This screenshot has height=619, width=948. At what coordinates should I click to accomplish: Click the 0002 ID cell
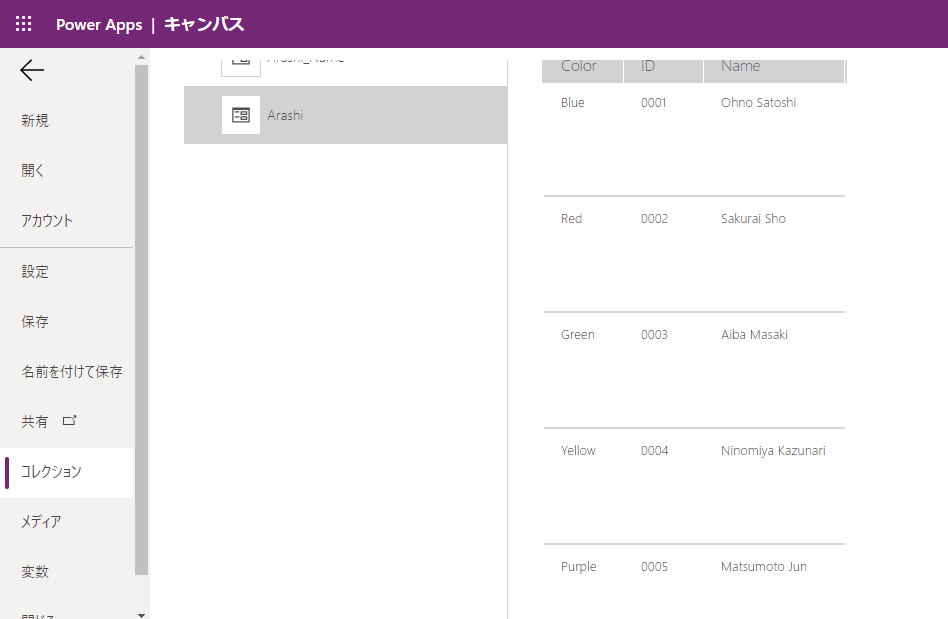[654, 219]
